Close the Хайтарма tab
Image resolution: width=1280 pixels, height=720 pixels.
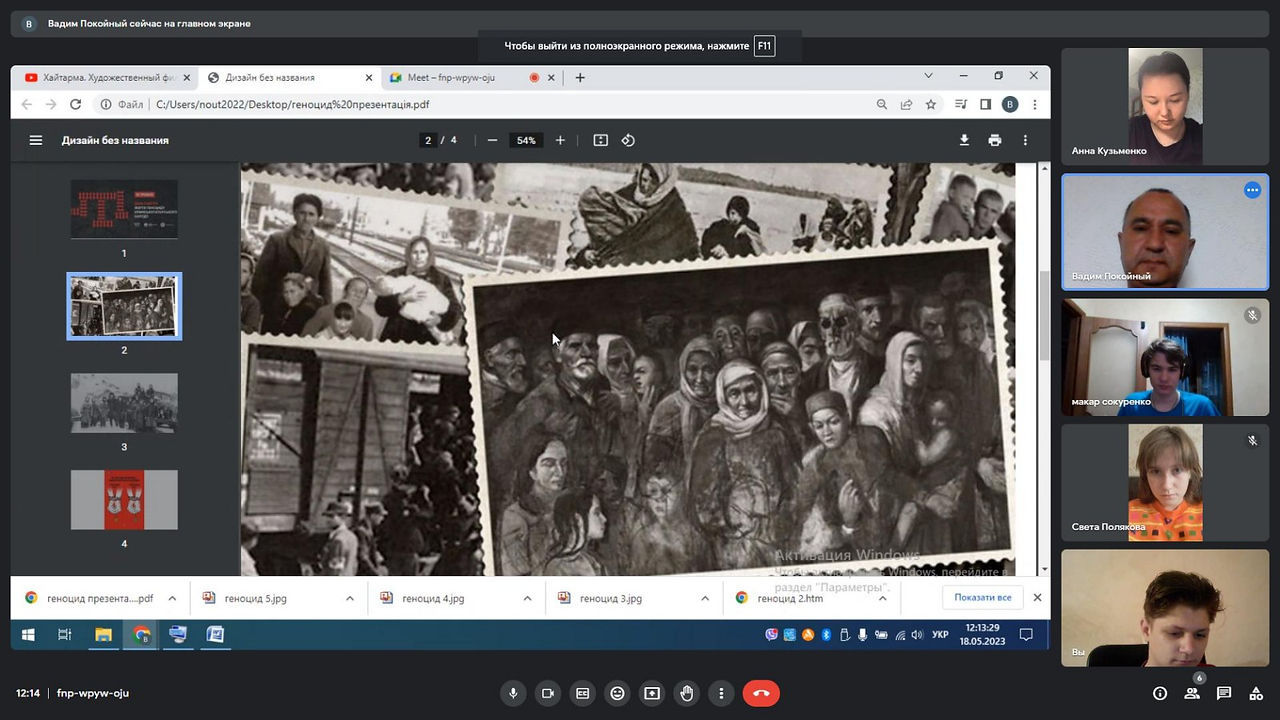(x=186, y=77)
